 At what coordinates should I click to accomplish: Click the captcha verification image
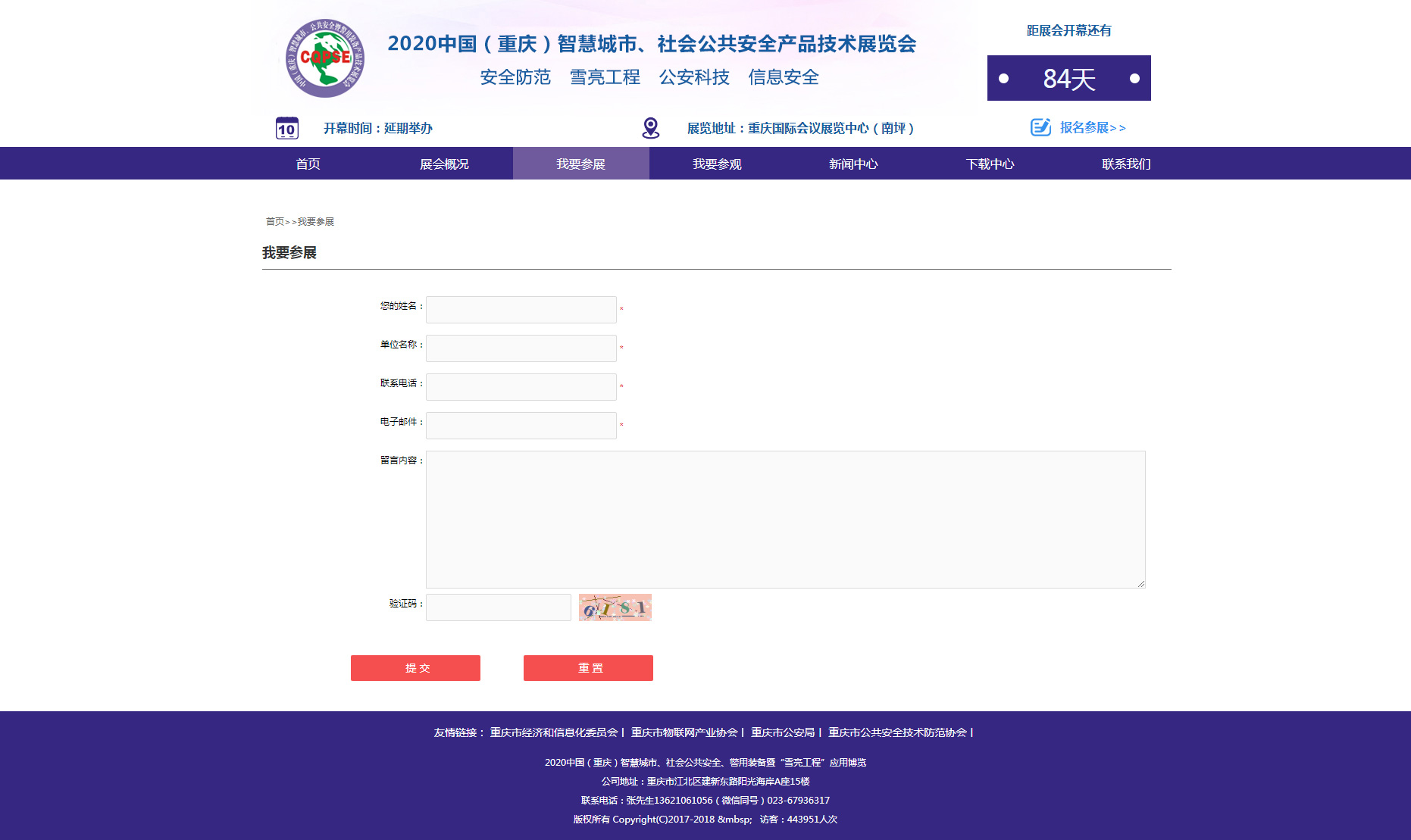point(615,607)
